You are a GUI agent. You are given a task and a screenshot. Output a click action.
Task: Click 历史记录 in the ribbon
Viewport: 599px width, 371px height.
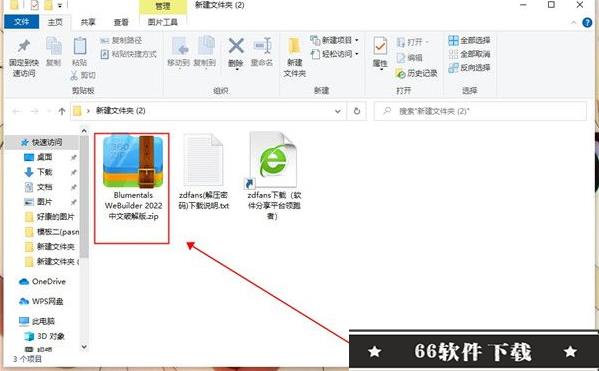click(416, 73)
